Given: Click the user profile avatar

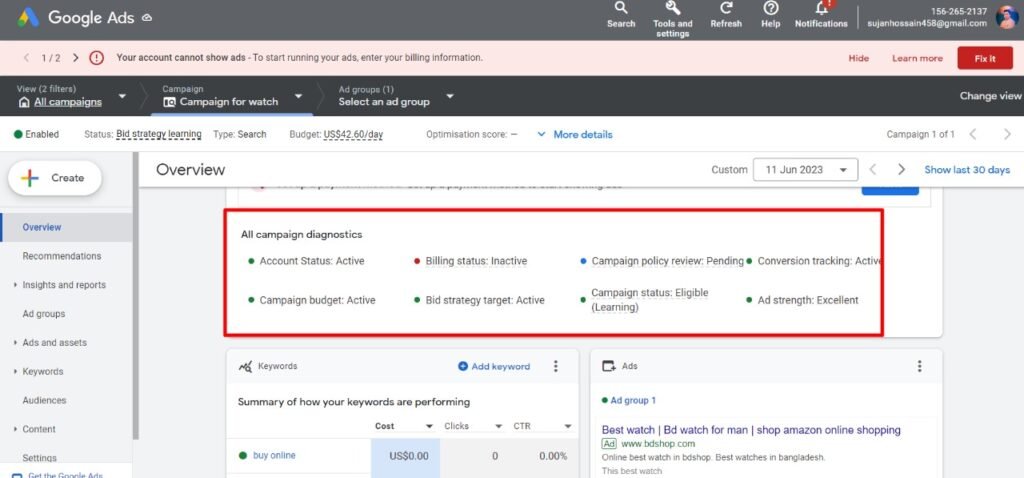Looking at the screenshot, I should pos(1006,17).
